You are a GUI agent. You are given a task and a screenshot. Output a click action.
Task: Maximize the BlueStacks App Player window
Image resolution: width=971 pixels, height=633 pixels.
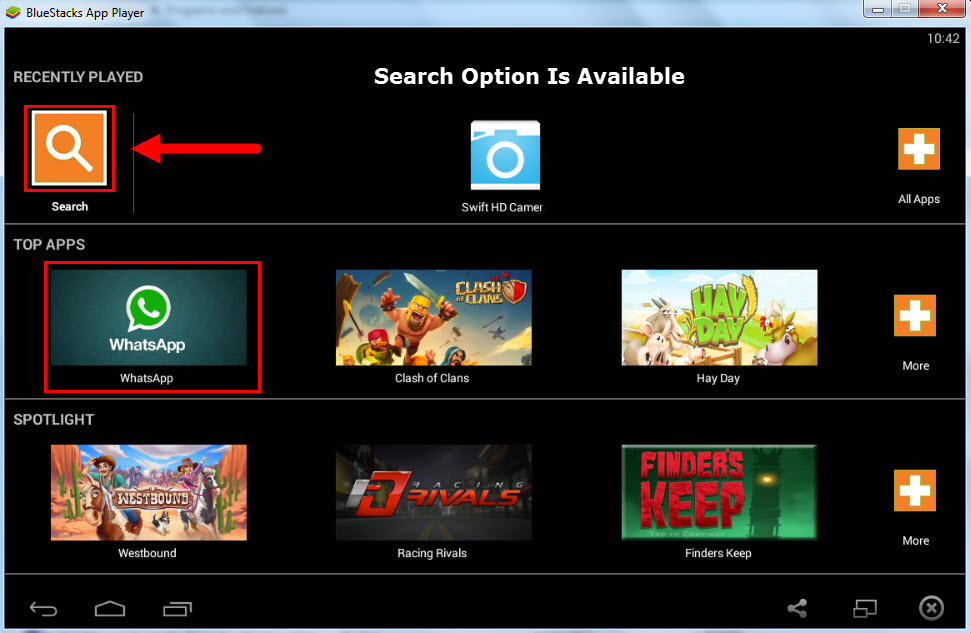905,9
